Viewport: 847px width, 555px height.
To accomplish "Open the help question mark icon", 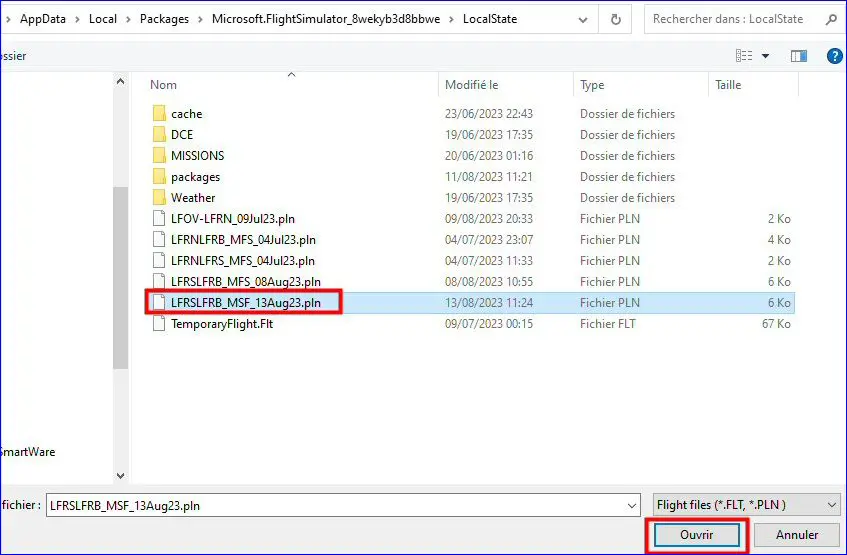I will click(835, 56).
